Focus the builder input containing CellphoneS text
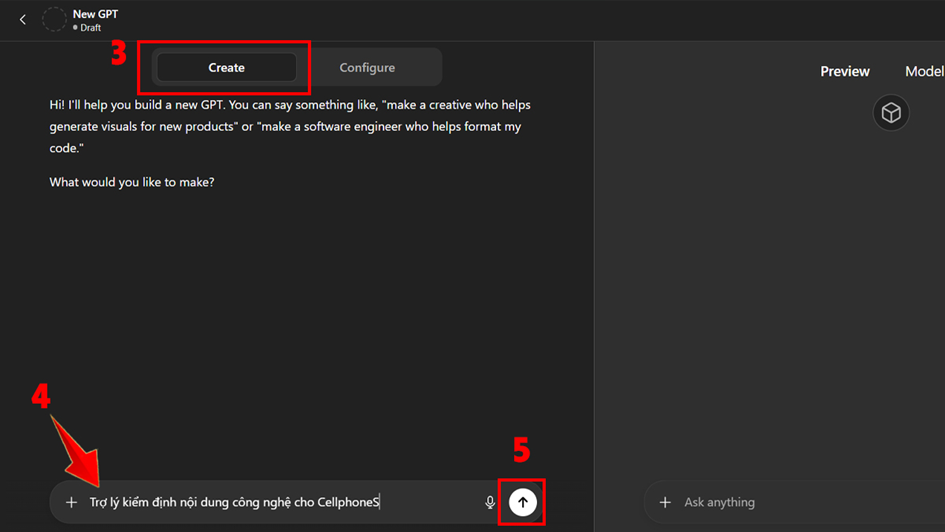945x532 pixels. click(x=280, y=502)
